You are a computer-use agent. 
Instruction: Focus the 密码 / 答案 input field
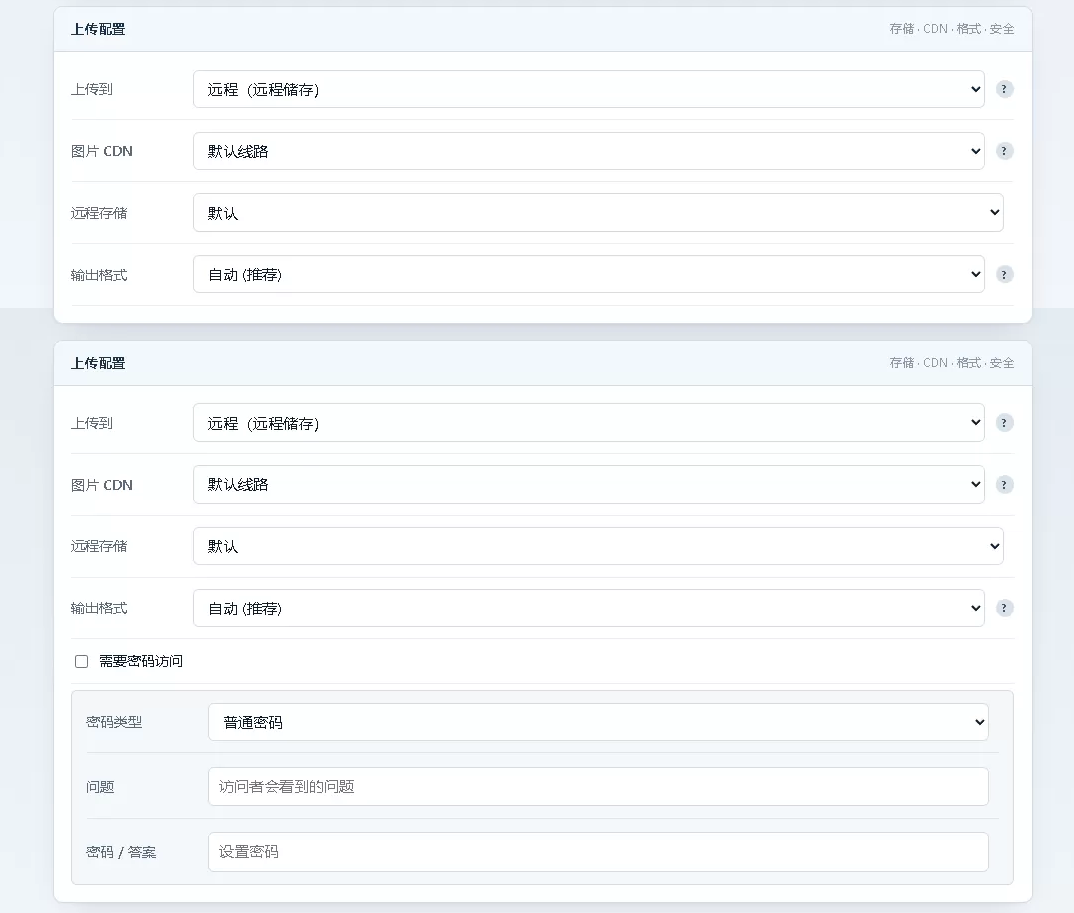(598, 852)
